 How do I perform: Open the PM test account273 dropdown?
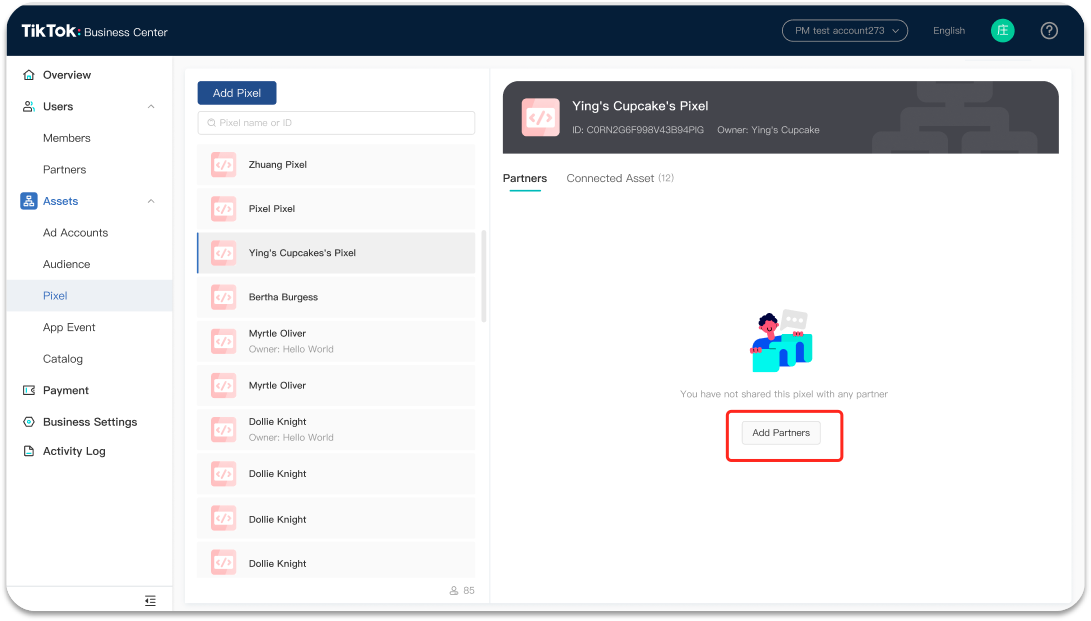pos(845,31)
